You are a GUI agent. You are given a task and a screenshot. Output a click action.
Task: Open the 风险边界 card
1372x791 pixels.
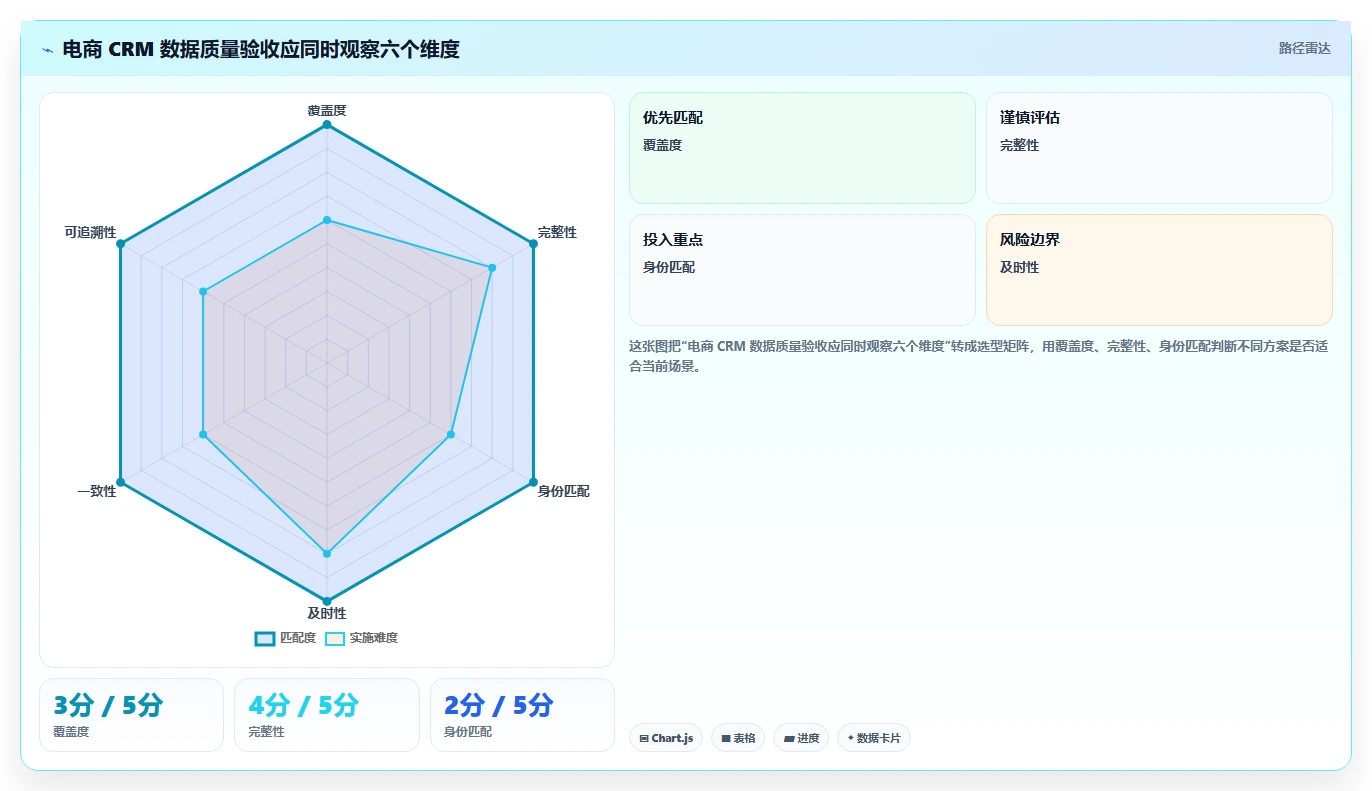pos(1159,270)
